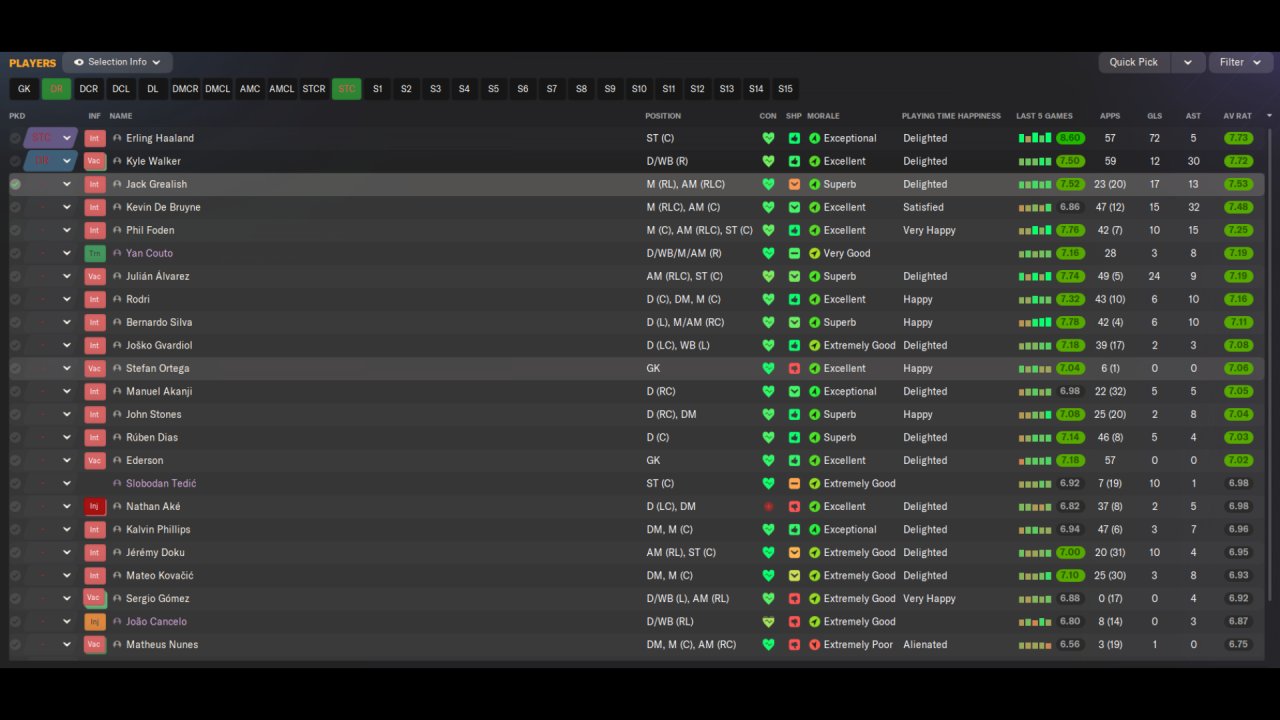Tick the picked checkbox for Matheus Nunes
1280x720 pixels.
point(15,644)
